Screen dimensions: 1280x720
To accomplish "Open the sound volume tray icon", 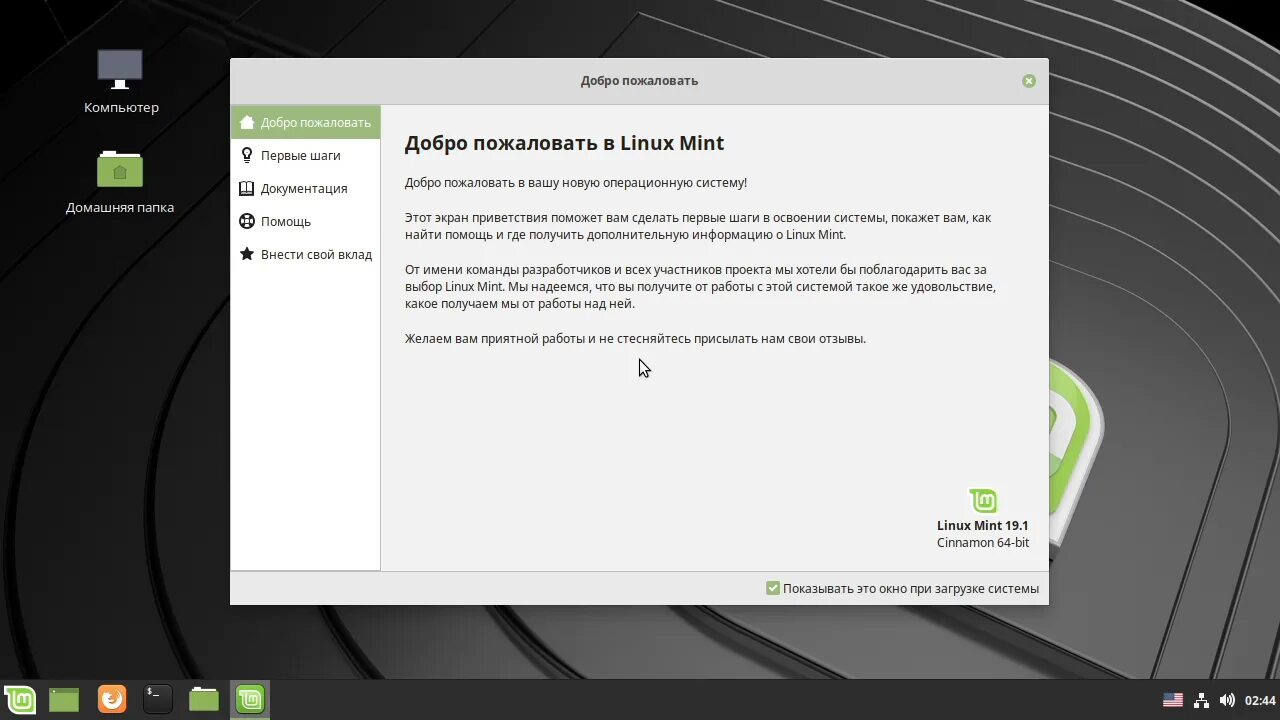I will (1227, 700).
